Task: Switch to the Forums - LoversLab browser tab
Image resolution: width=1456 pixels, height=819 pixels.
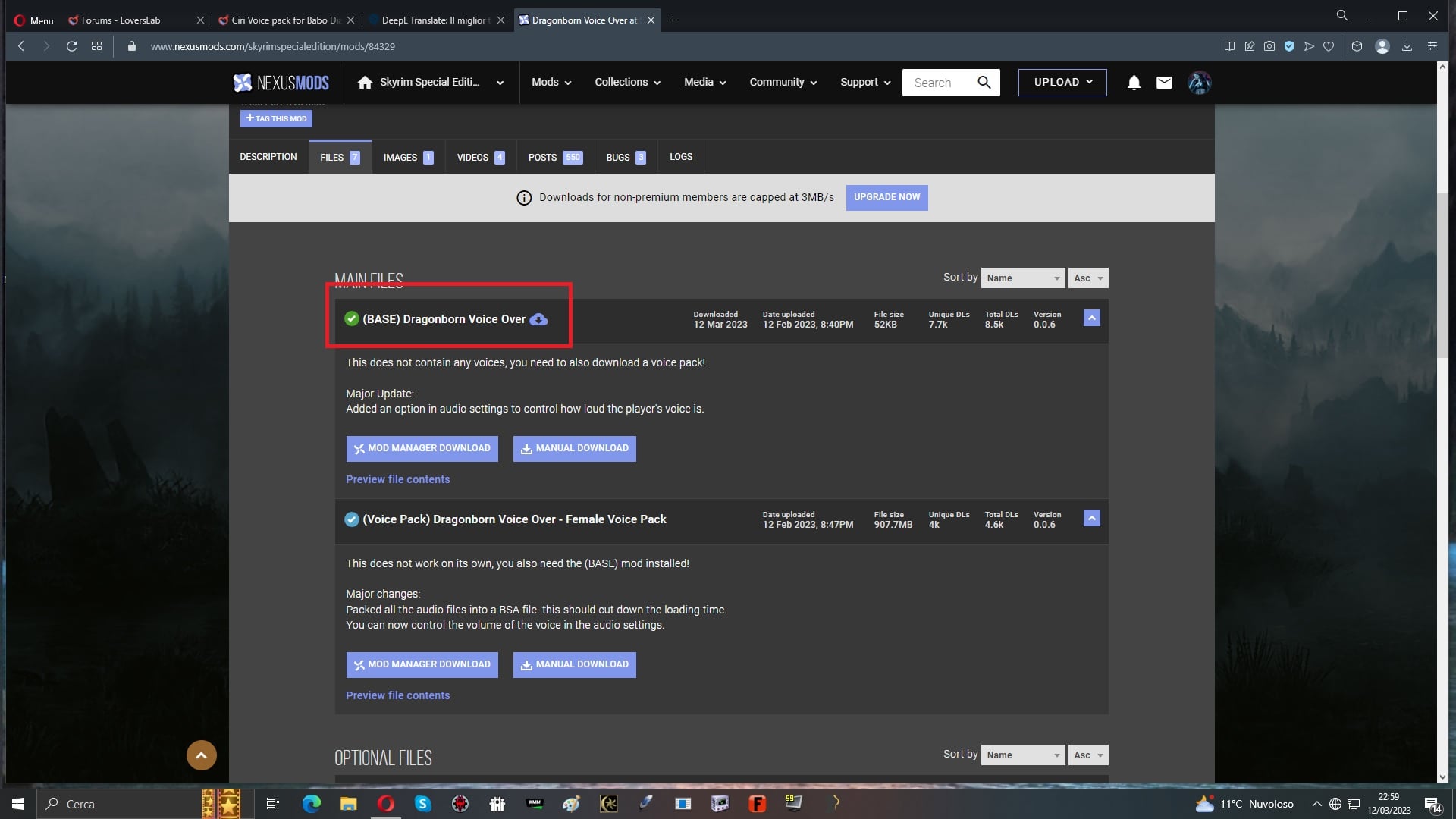Action: click(x=136, y=20)
